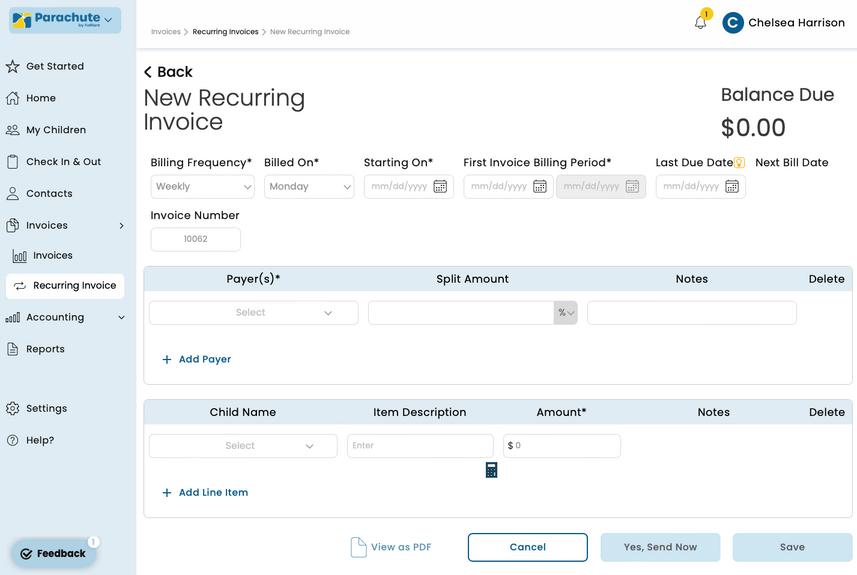The image size is (857, 575).
Task: Click the notification bell icon
Action: 700,23
